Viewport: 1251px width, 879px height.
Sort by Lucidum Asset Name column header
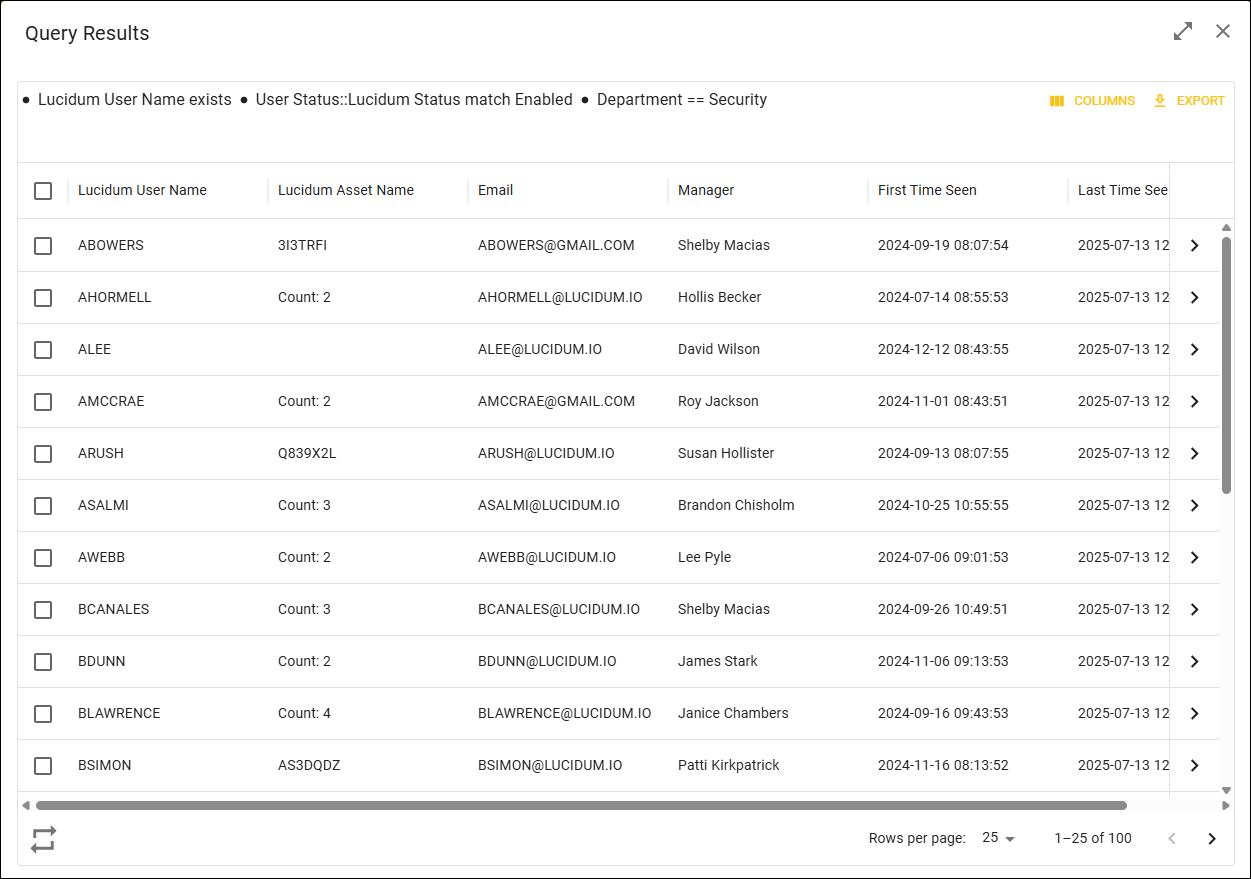[346, 190]
